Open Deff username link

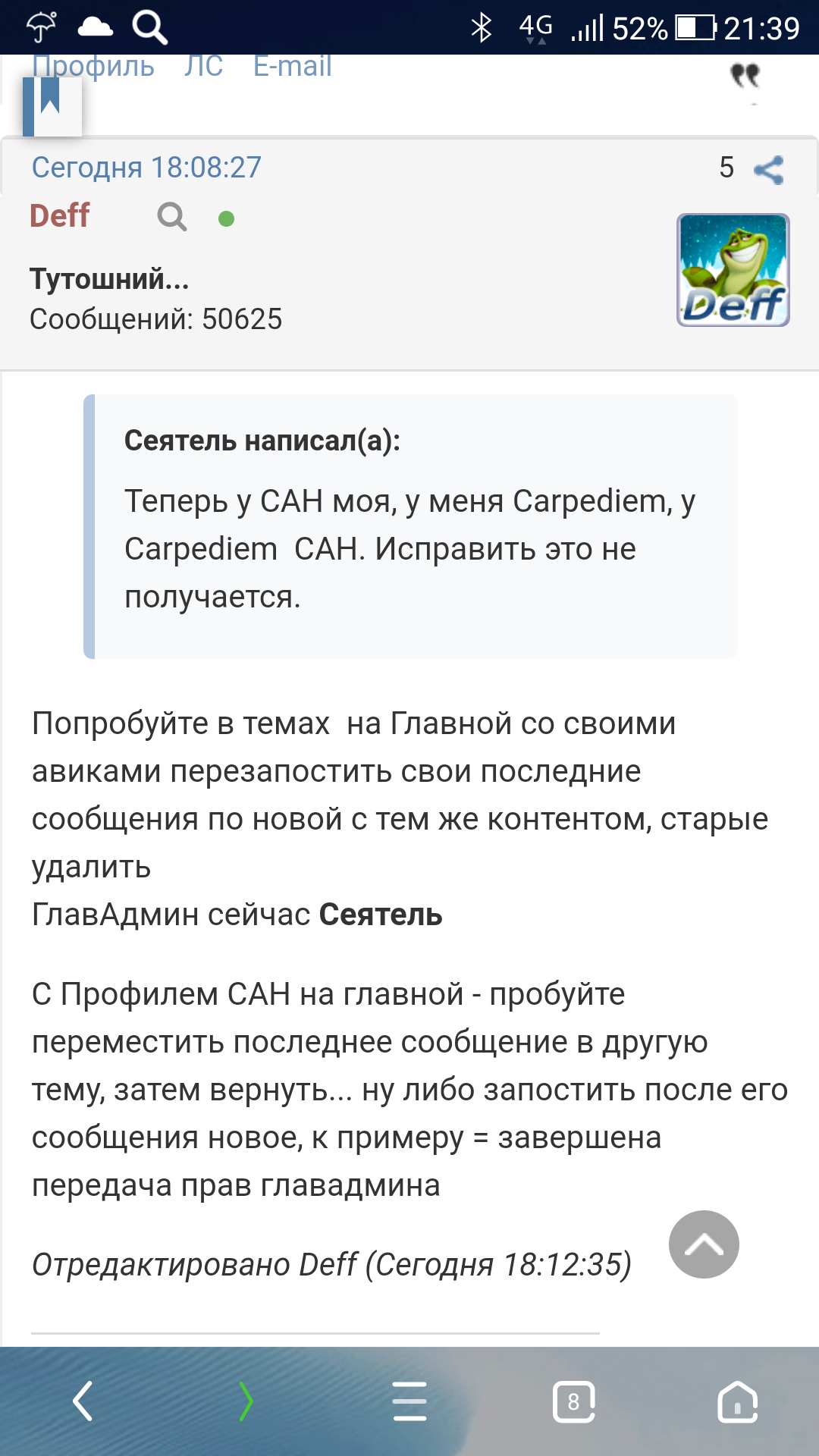pyautogui.click(x=59, y=216)
